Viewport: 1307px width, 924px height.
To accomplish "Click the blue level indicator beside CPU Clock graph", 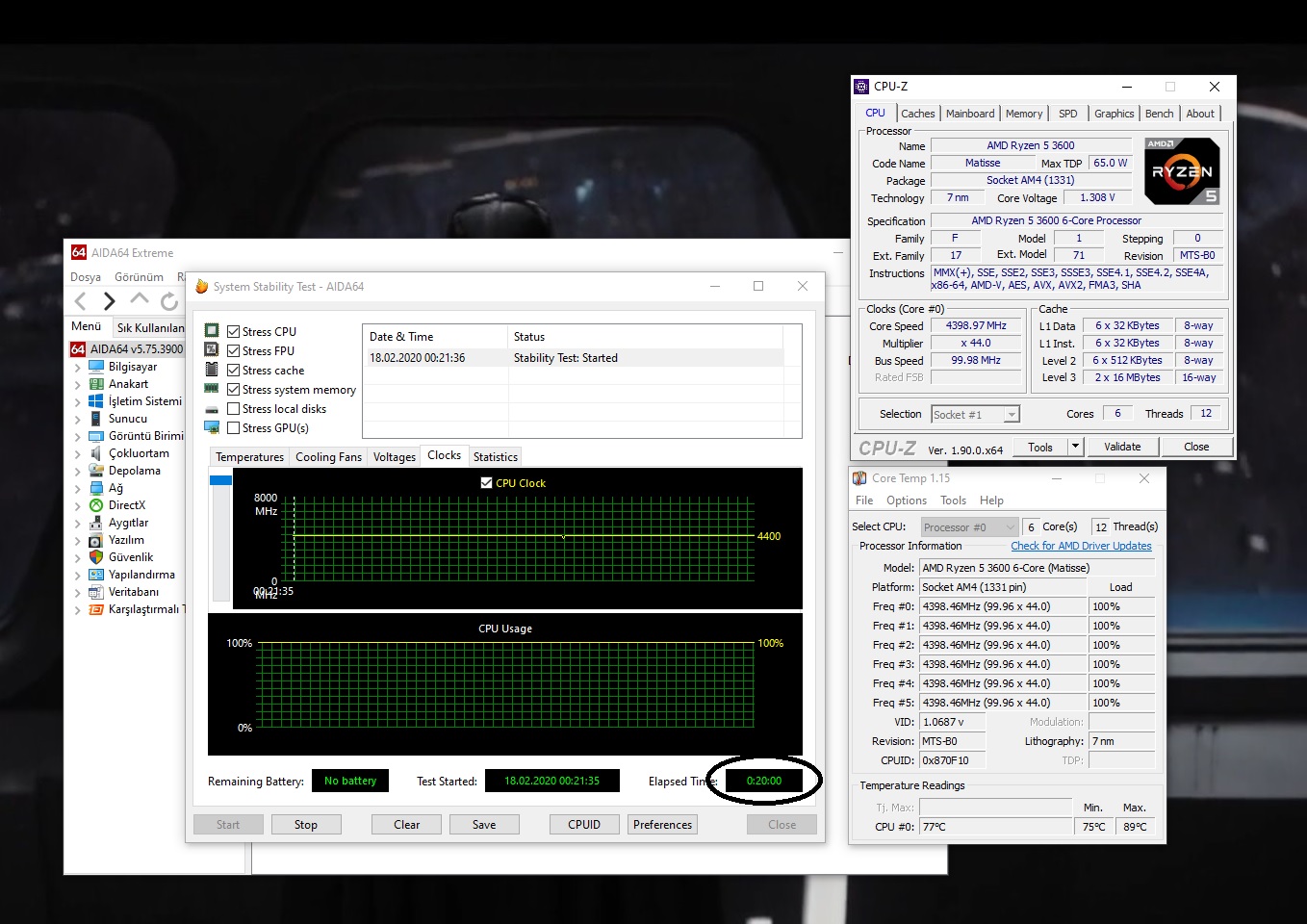I will [x=220, y=480].
